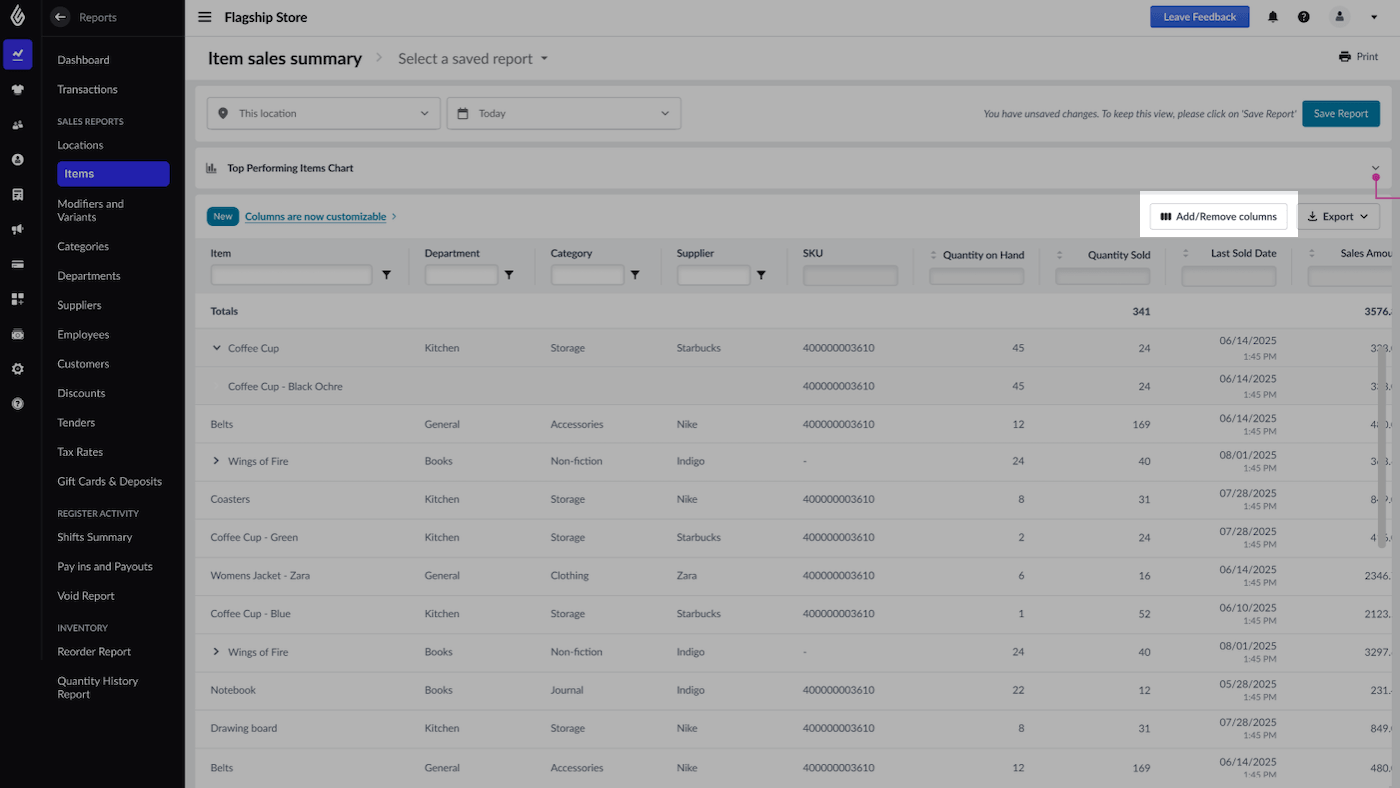Collapse the Coffee Cup row
The width and height of the screenshot is (1400, 788).
tap(216, 348)
